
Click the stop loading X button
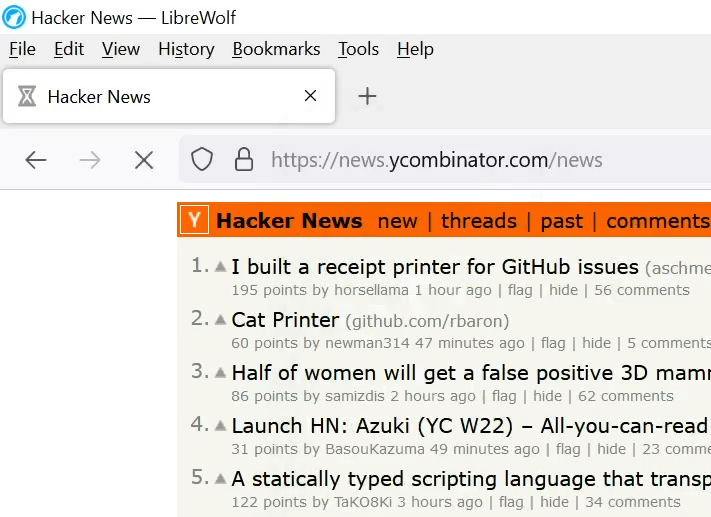144,160
